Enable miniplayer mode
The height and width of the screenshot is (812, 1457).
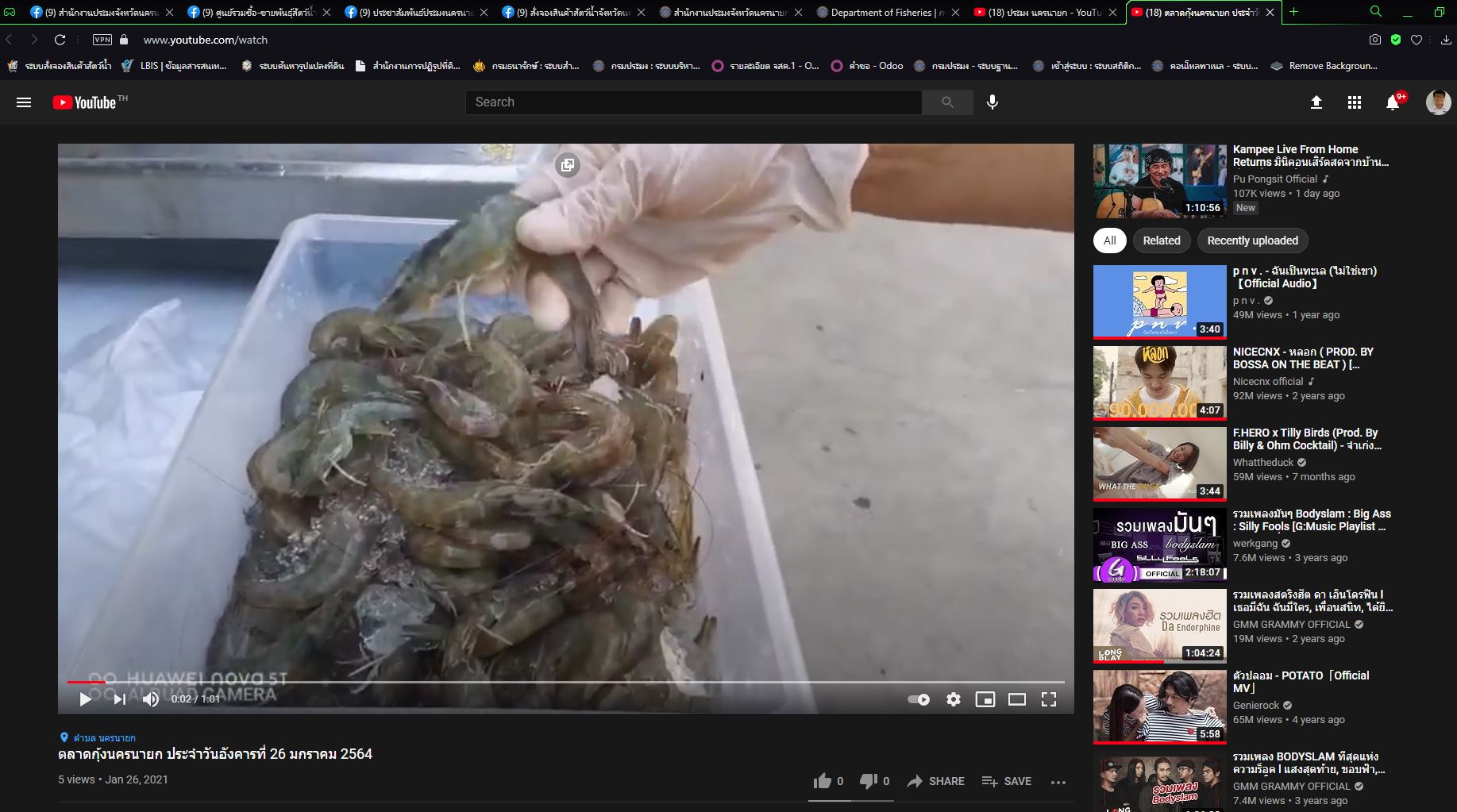(x=985, y=699)
